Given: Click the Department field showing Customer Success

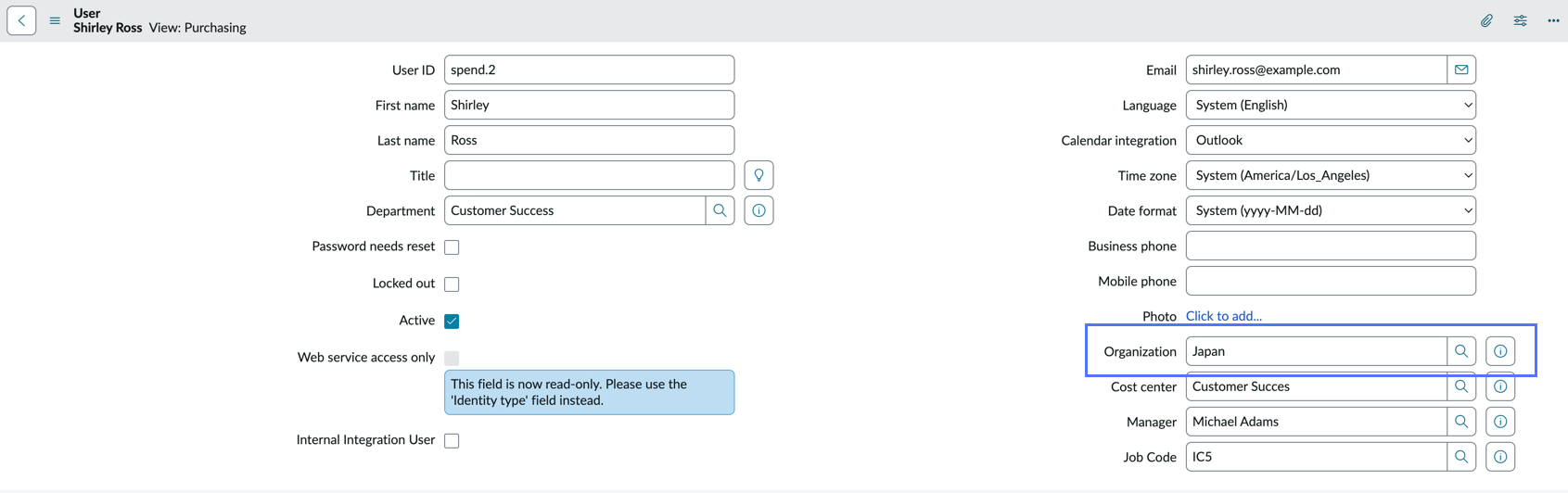Looking at the screenshot, I should [575, 210].
